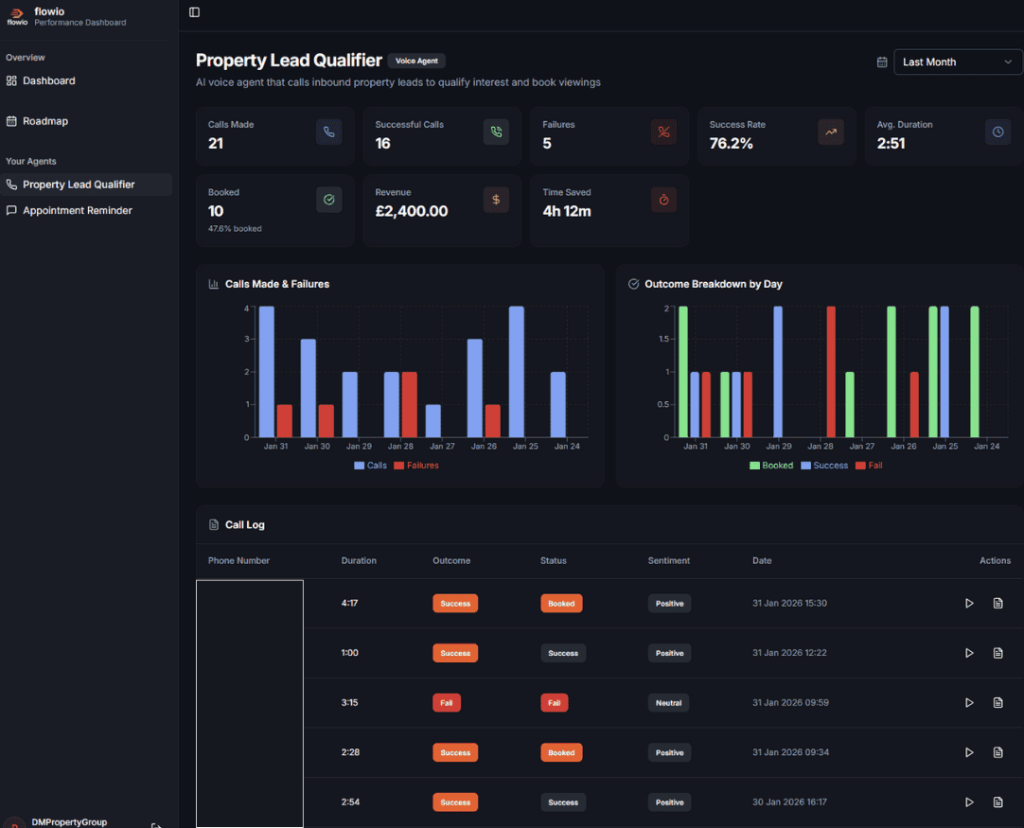This screenshot has height=828, width=1024.
Task: Click the Avg. Duration clock icon
Action: coord(997,132)
